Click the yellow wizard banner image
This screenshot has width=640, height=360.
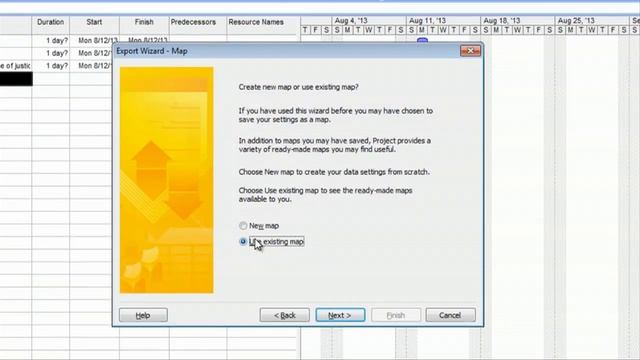click(167, 180)
